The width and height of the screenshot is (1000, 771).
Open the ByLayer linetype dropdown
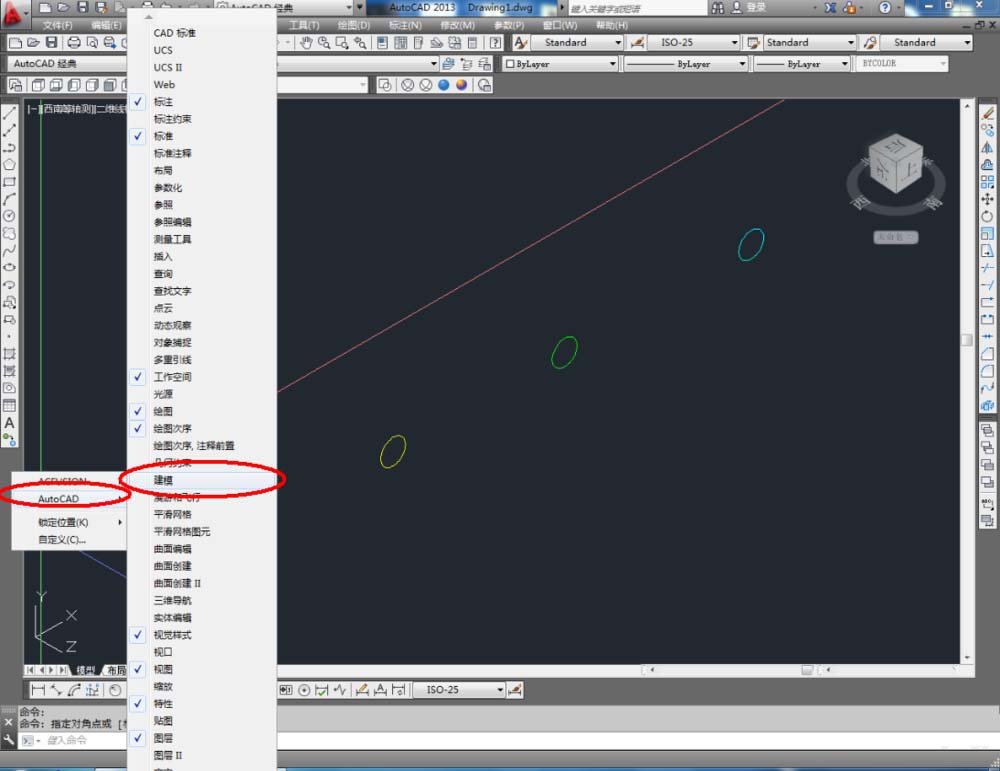(742, 64)
